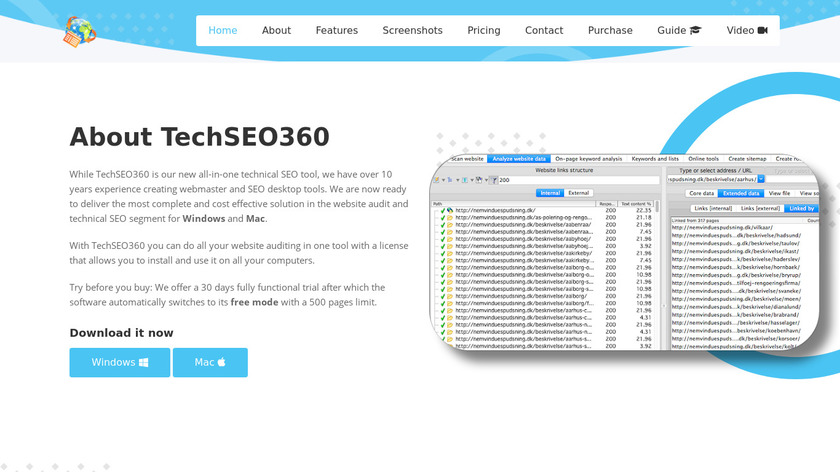Select the Linked by tab
840x472 pixels.
pos(801,208)
